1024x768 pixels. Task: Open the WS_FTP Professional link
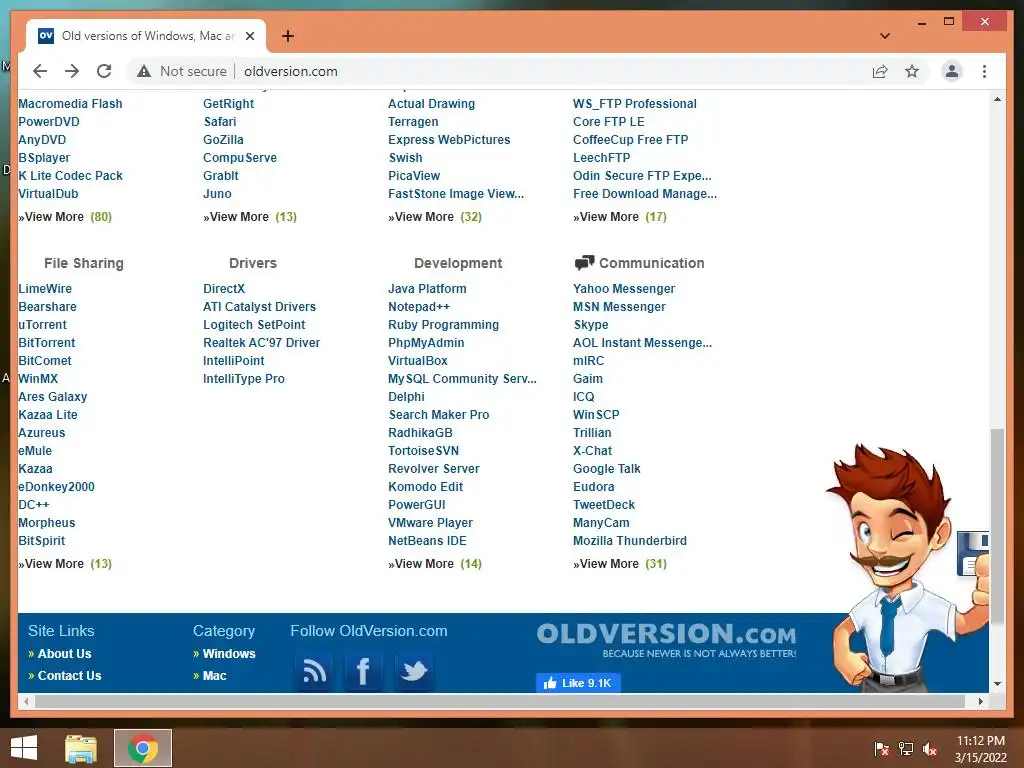tap(635, 104)
